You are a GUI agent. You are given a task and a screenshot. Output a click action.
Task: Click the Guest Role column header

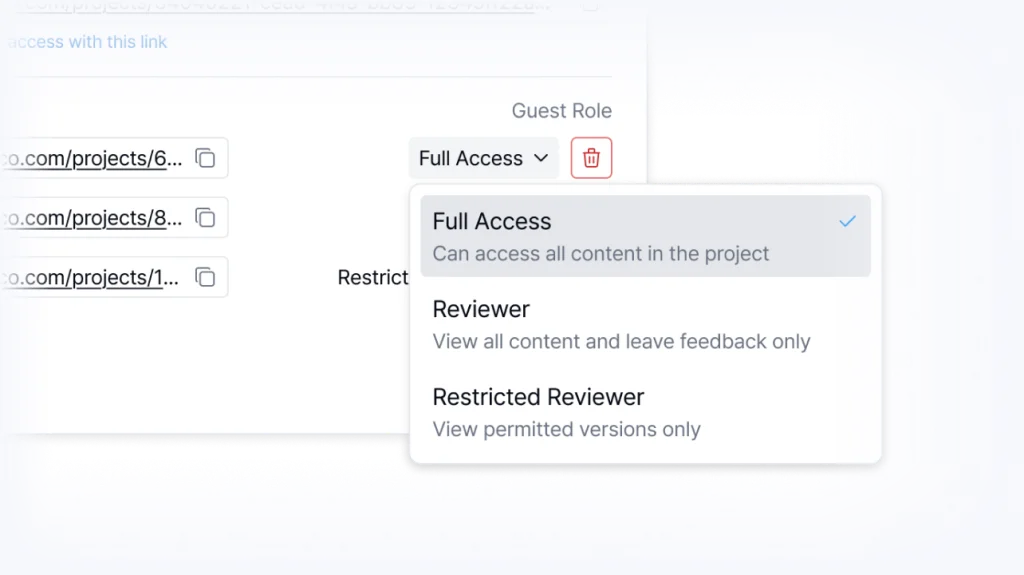(x=561, y=110)
